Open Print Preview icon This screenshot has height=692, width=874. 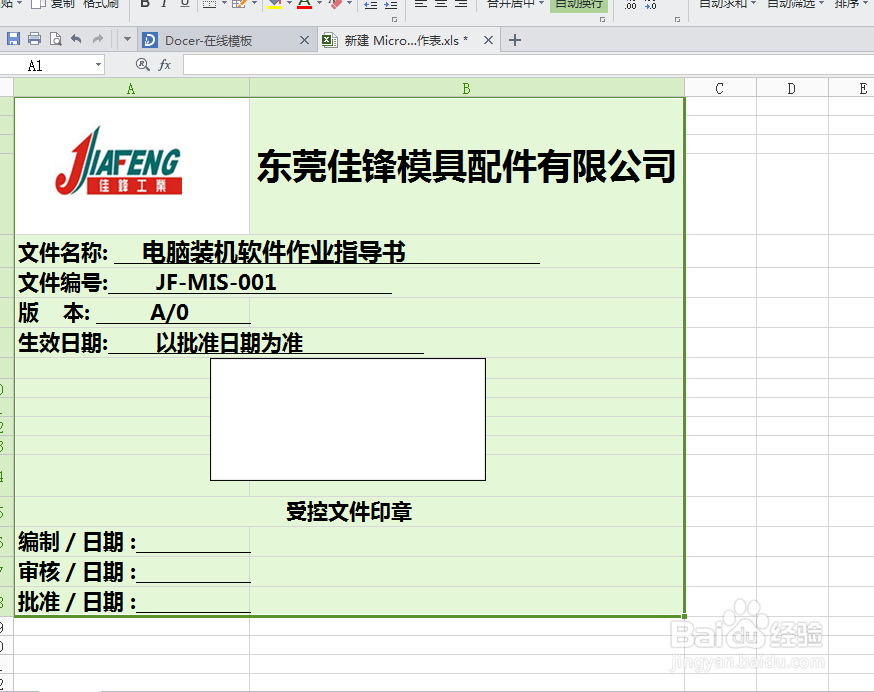(55, 39)
